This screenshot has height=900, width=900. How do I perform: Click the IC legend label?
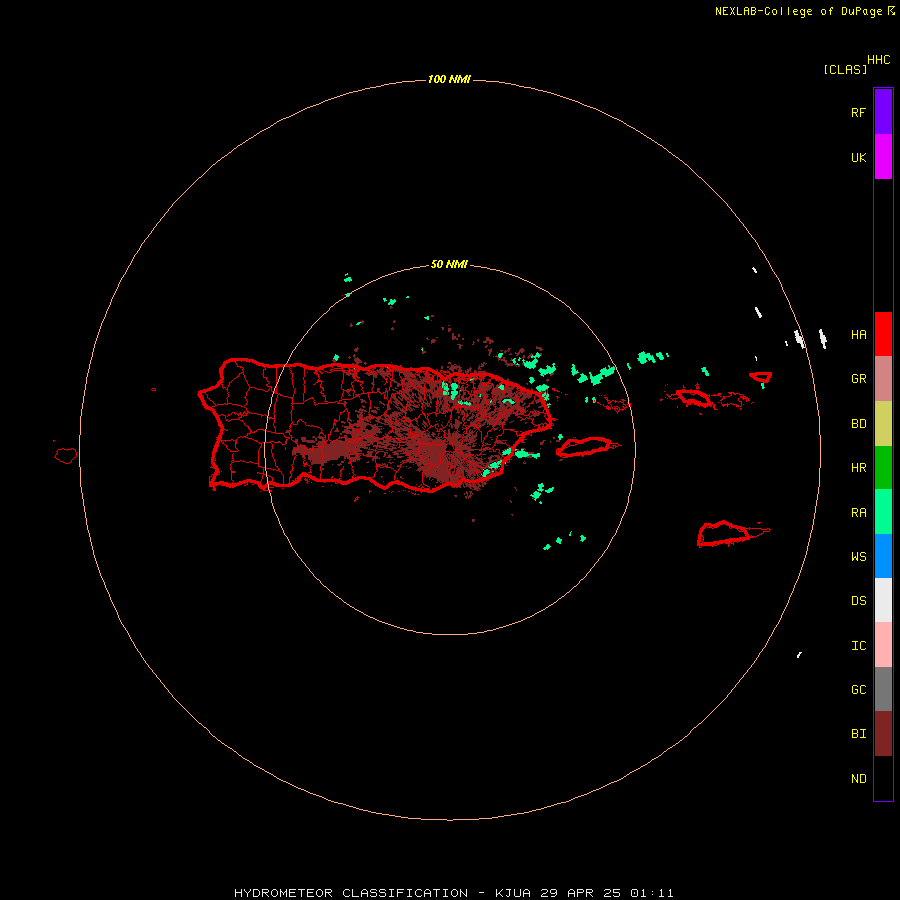coord(858,646)
